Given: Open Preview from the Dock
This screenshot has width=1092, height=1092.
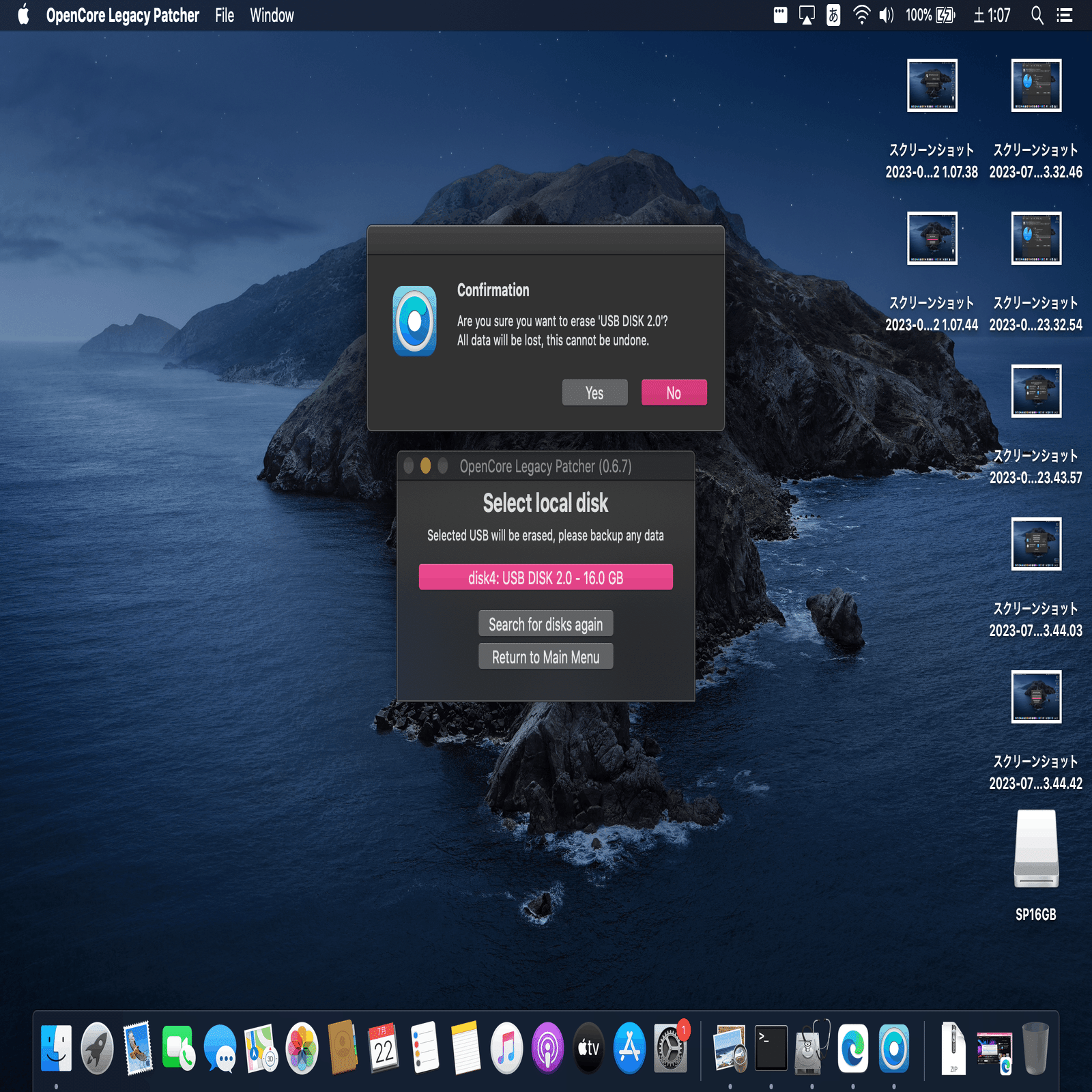Looking at the screenshot, I should click(x=730, y=1048).
